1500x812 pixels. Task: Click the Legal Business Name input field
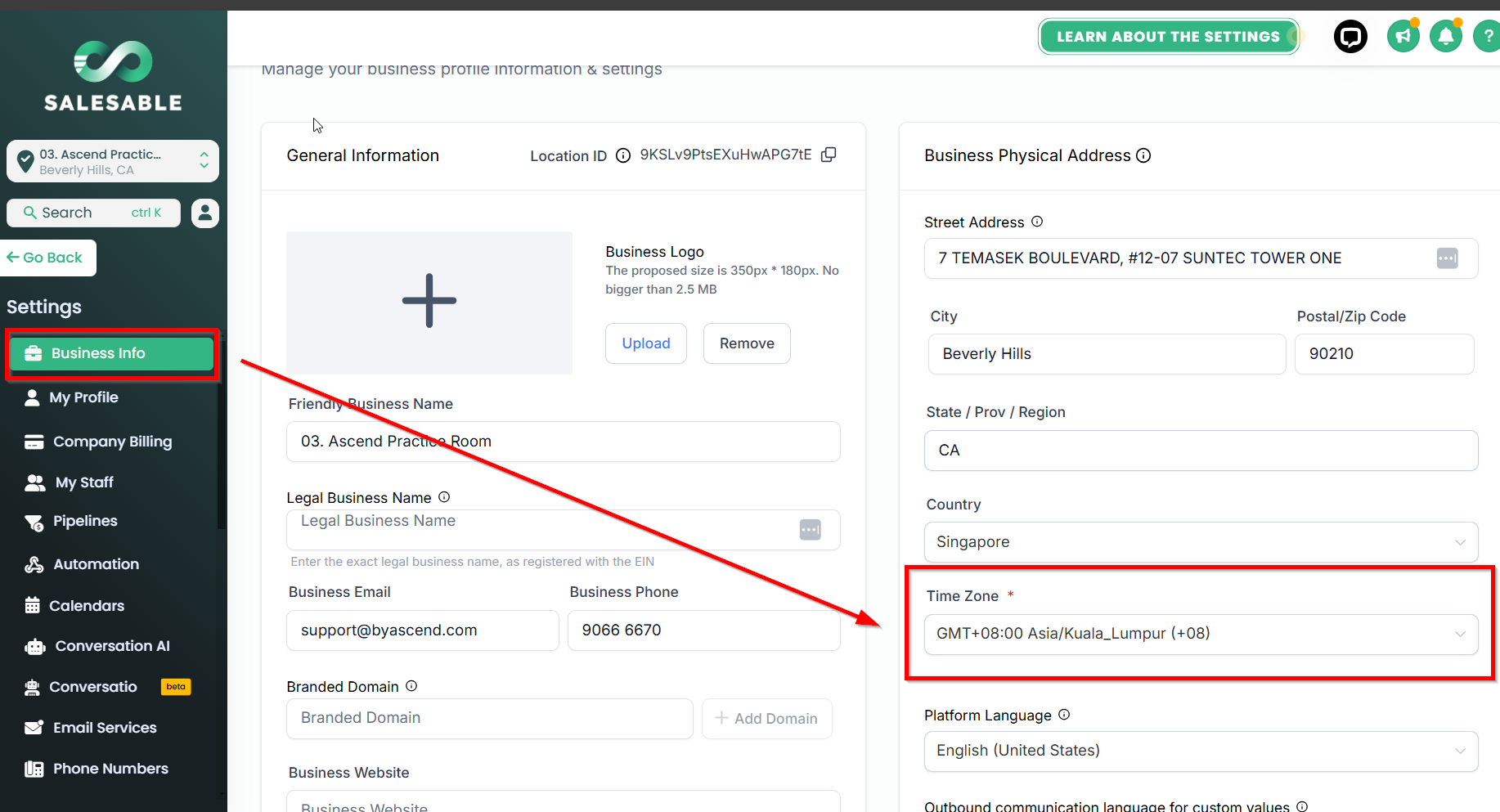[564, 530]
